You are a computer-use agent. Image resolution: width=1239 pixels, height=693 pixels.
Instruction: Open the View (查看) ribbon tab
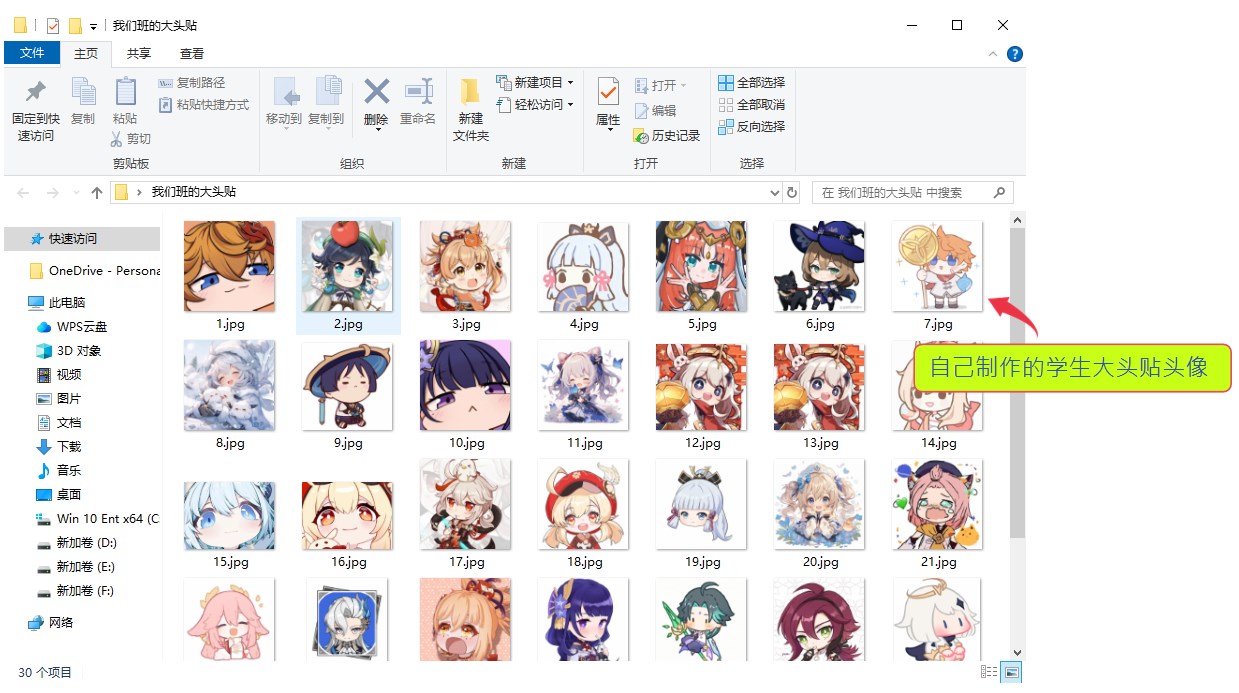pyautogui.click(x=192, y=54)
